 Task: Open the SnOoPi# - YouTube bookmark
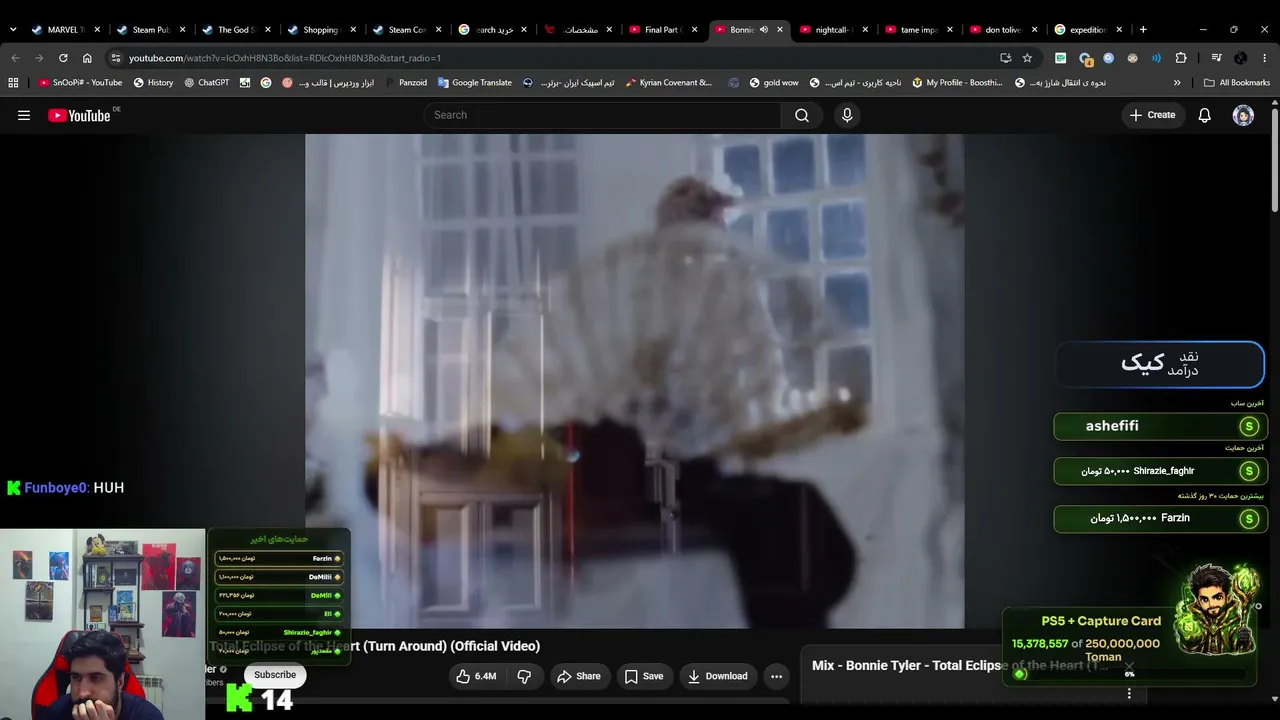(x=81, y=83)
